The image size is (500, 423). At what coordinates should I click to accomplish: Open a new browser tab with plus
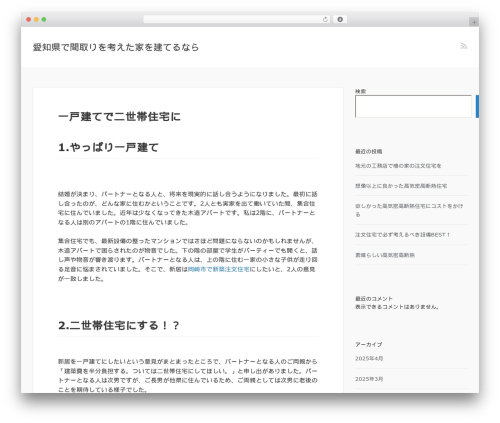(x=474, y=22)
